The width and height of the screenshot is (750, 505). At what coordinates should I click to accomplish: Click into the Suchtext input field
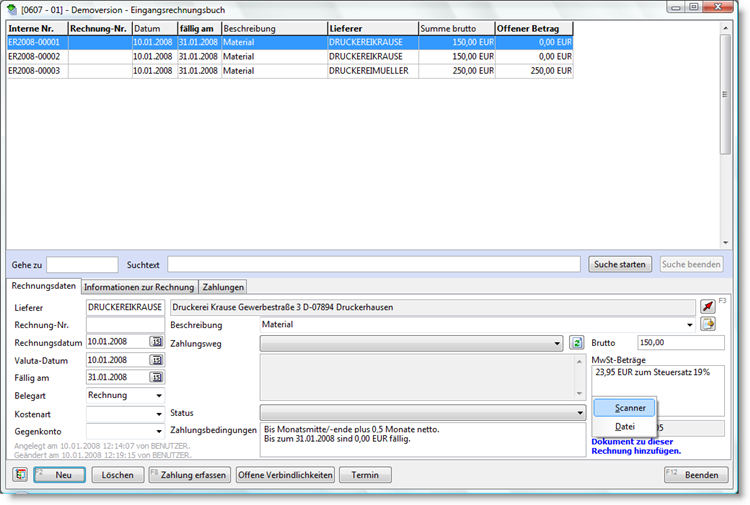click(x=373, y=264)
